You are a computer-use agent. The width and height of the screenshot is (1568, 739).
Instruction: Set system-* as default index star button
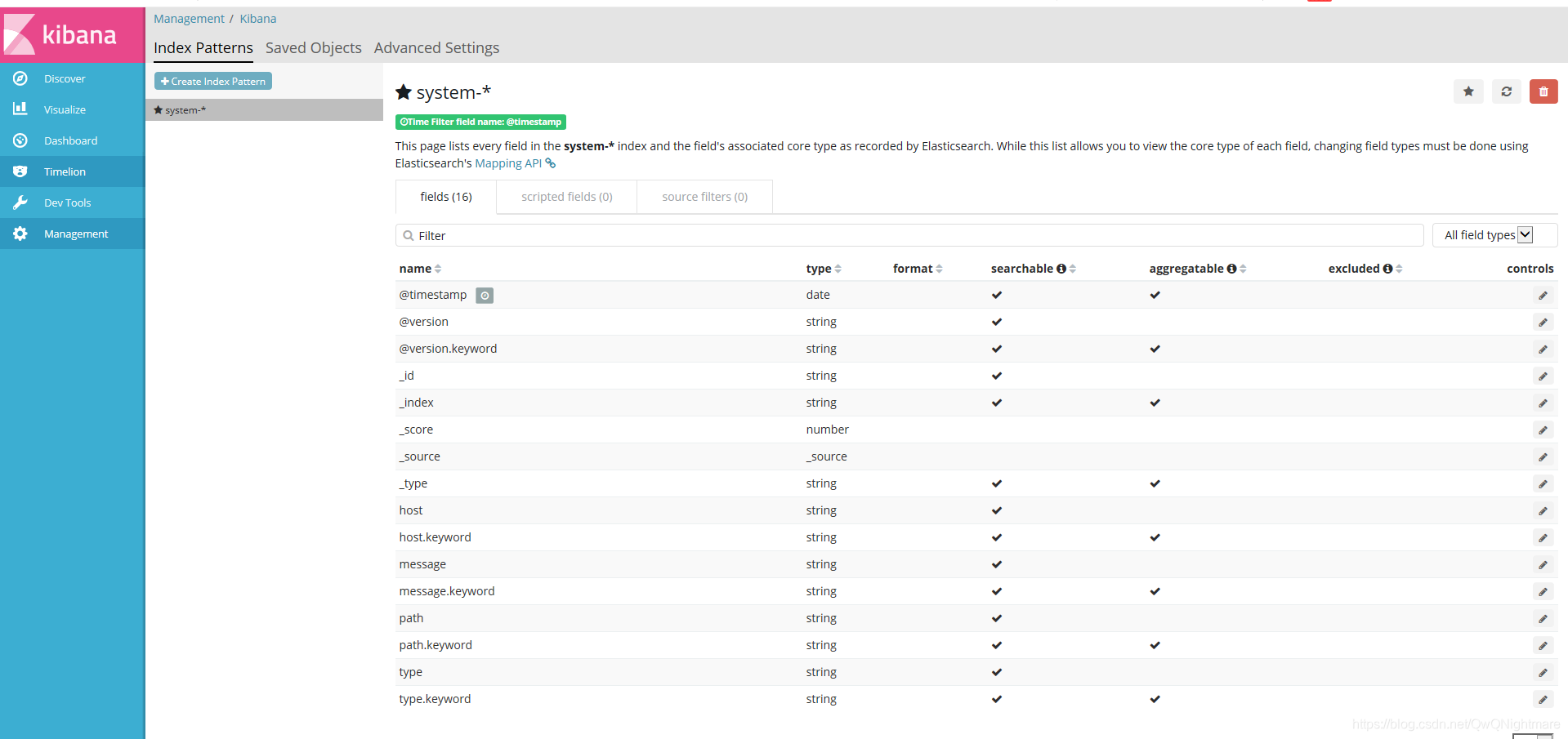coord(1468,91)
